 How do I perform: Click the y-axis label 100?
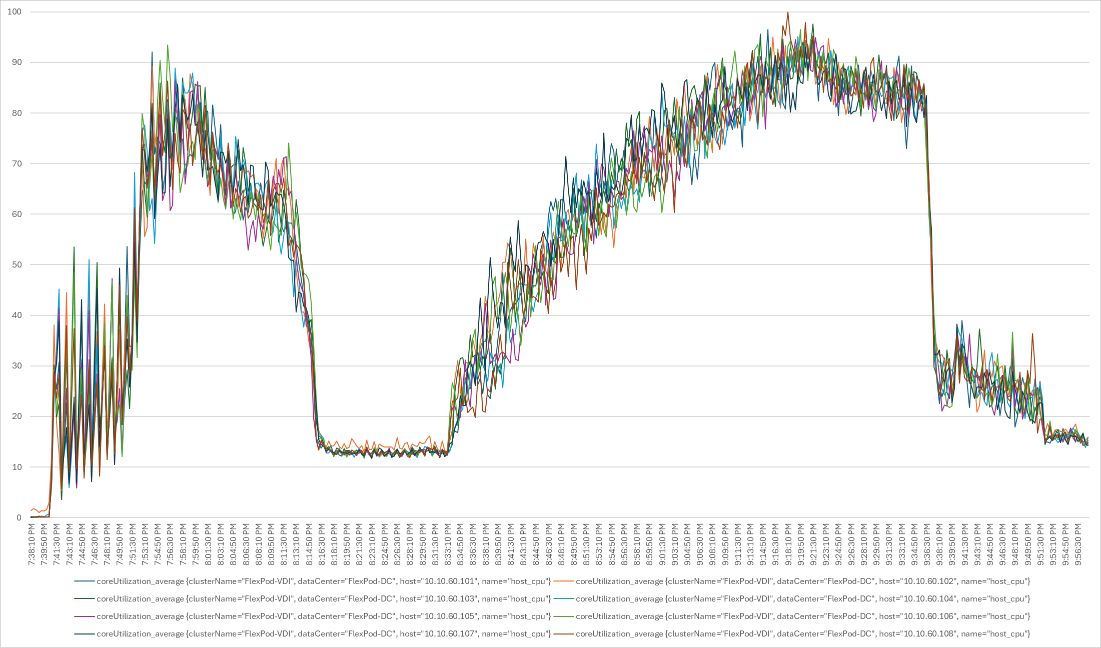tap(14, 12)
